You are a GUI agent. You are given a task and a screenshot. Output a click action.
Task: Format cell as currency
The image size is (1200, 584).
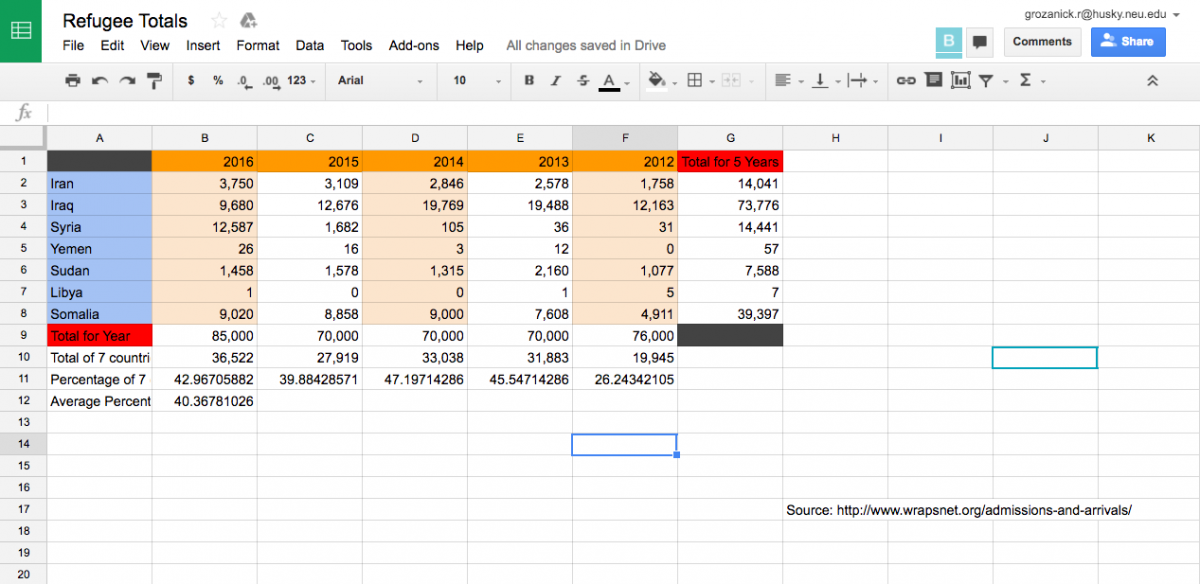pyautogui.click(x=191, y=81)
